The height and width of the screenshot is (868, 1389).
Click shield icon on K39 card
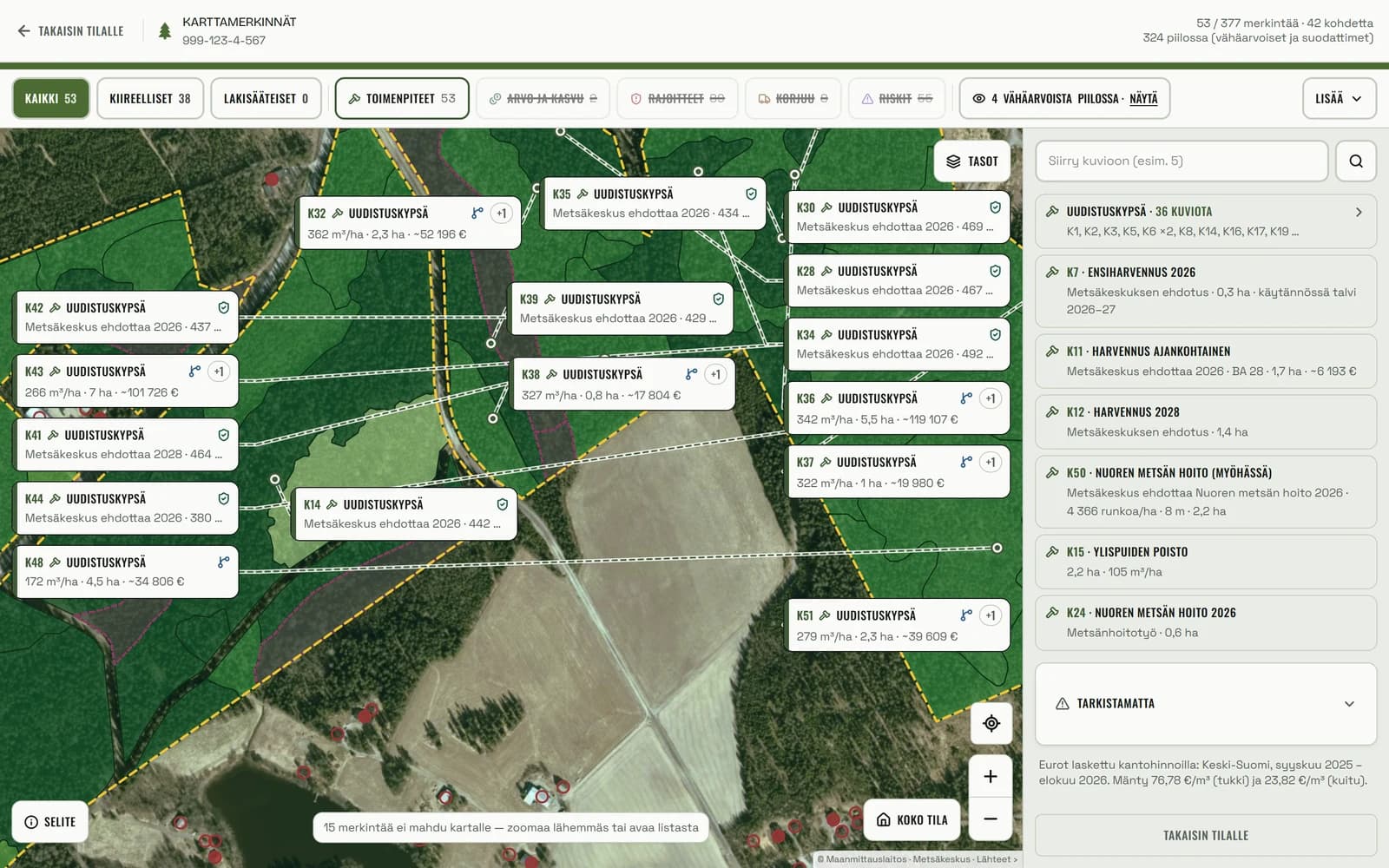(718, 299)
